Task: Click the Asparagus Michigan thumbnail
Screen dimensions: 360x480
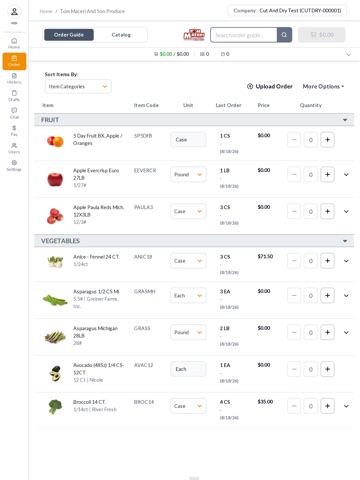Action: [55, 337]
